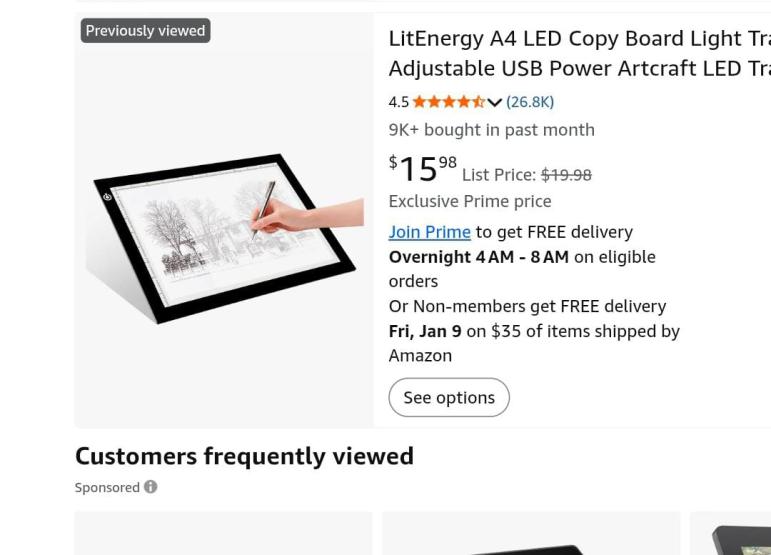Expand the rating breakdown chevron
Screen dimensions: 771x555
tap(495, 102)
